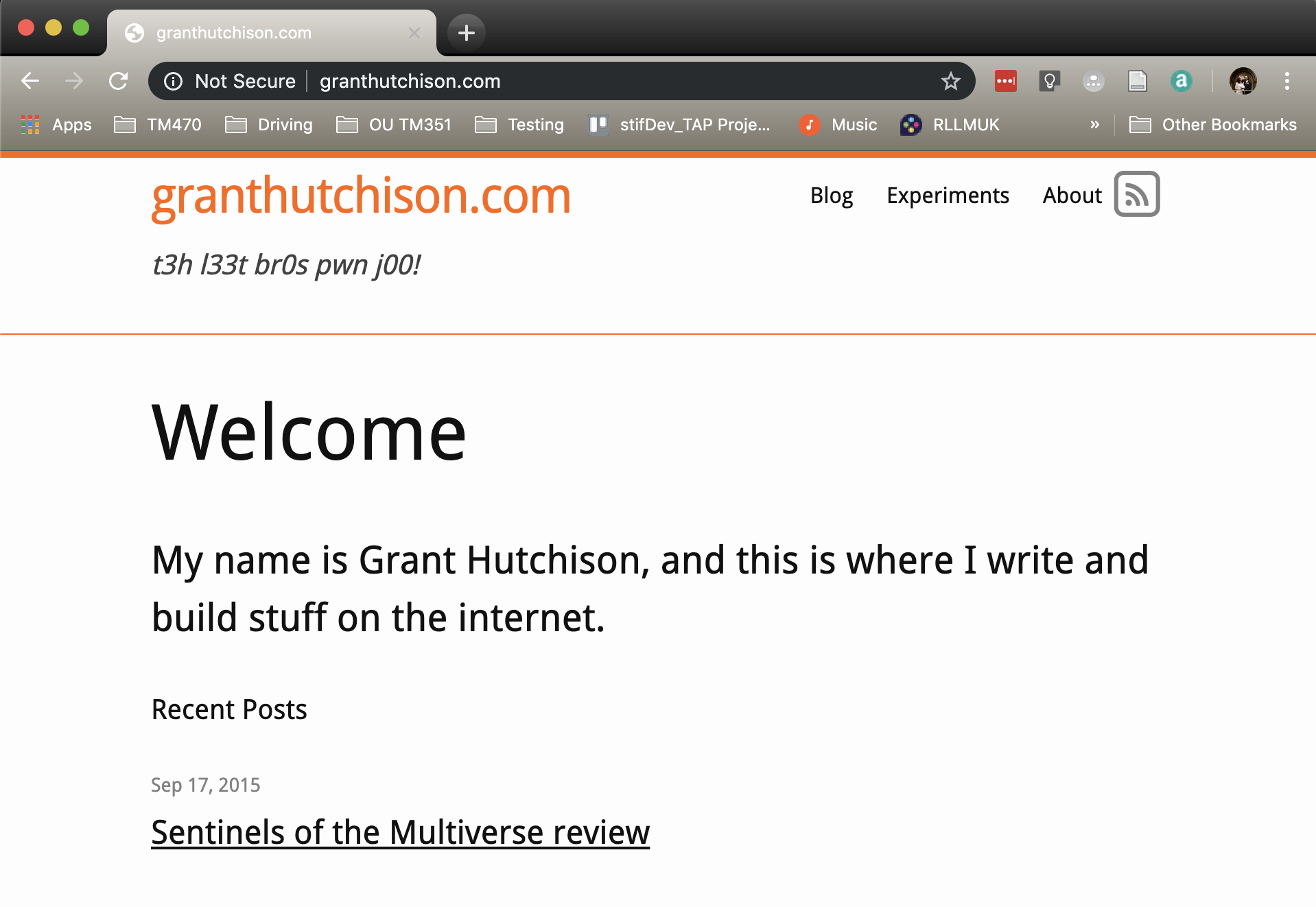
Task: Click the browser back arrow
Action: point(30,81)
